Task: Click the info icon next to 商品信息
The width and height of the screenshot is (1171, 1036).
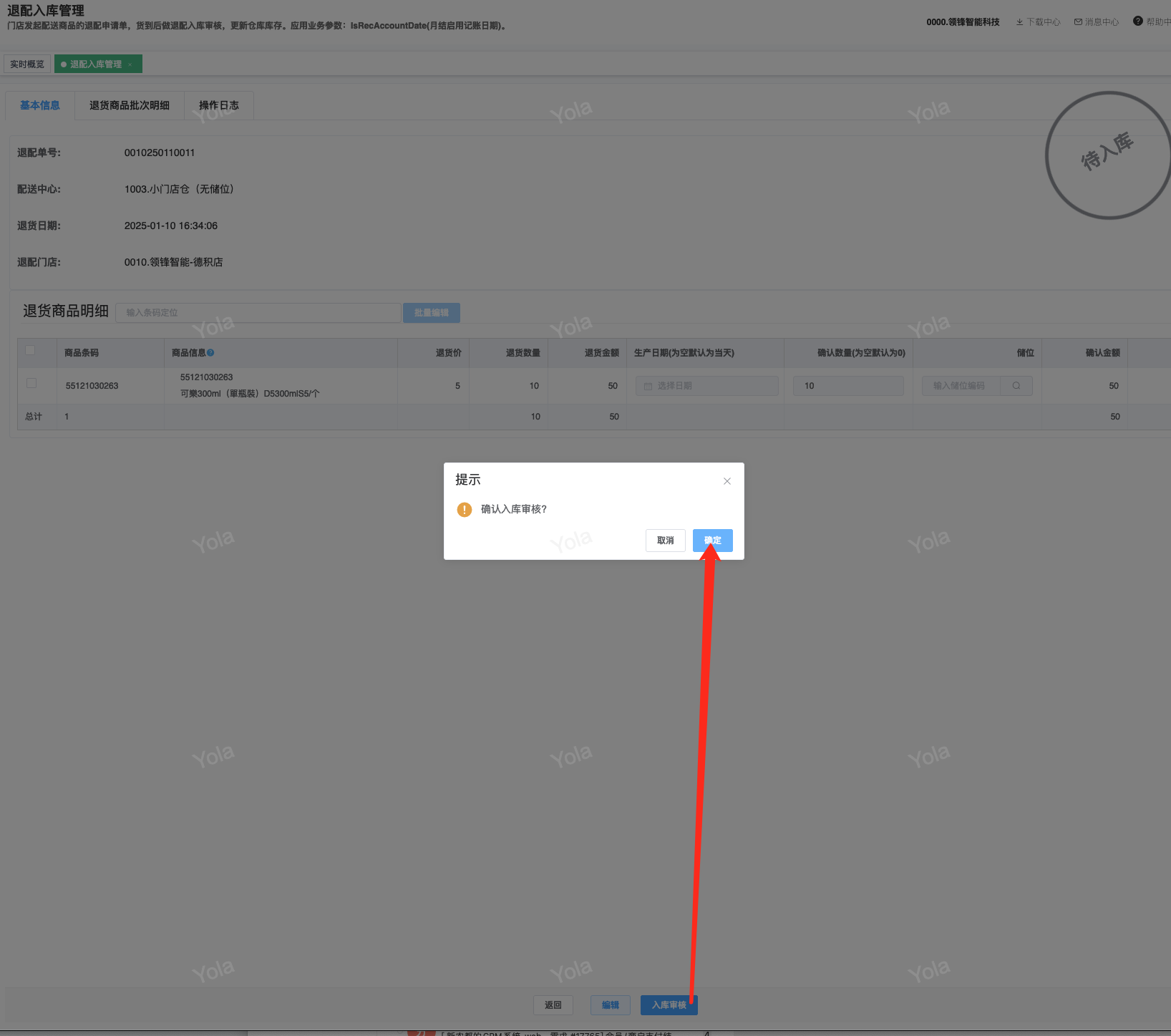Action: point(210,353)
